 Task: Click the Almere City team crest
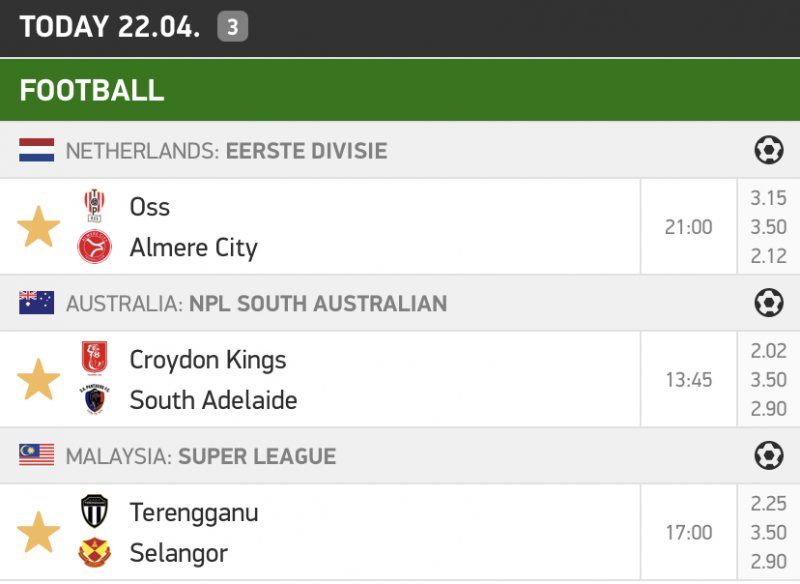point(95,247)
